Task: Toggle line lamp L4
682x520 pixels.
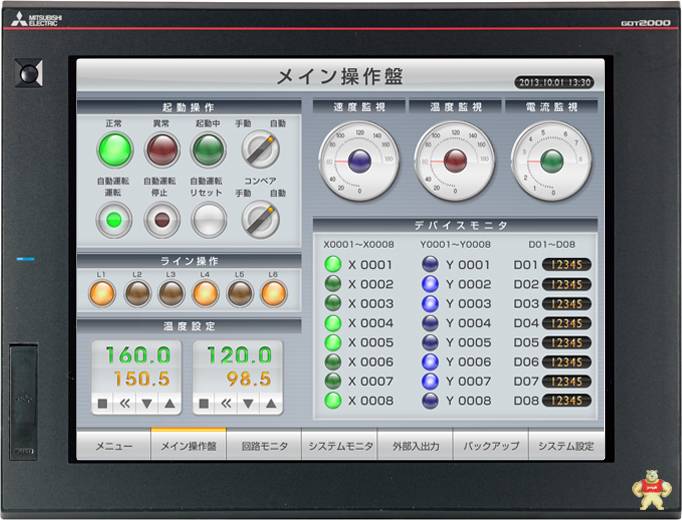Action: point(205,293)
